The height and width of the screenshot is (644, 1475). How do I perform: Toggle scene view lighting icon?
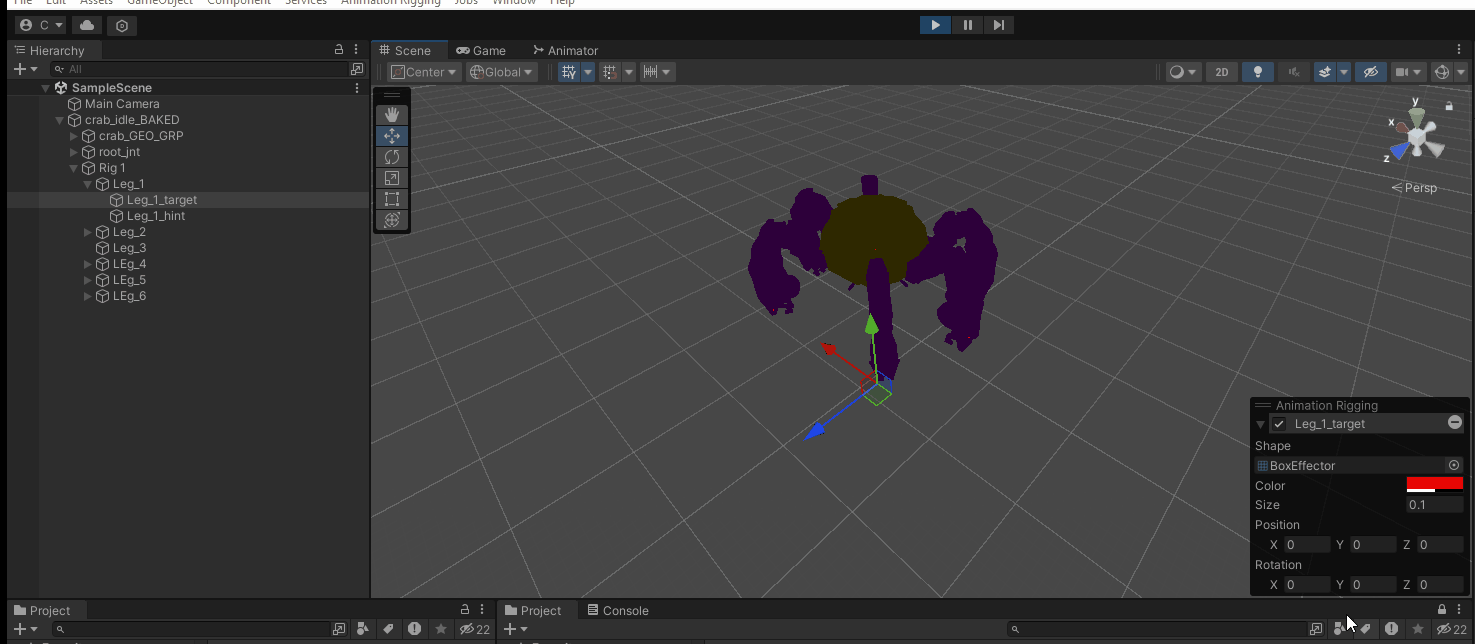click(x=1258, y=71)
